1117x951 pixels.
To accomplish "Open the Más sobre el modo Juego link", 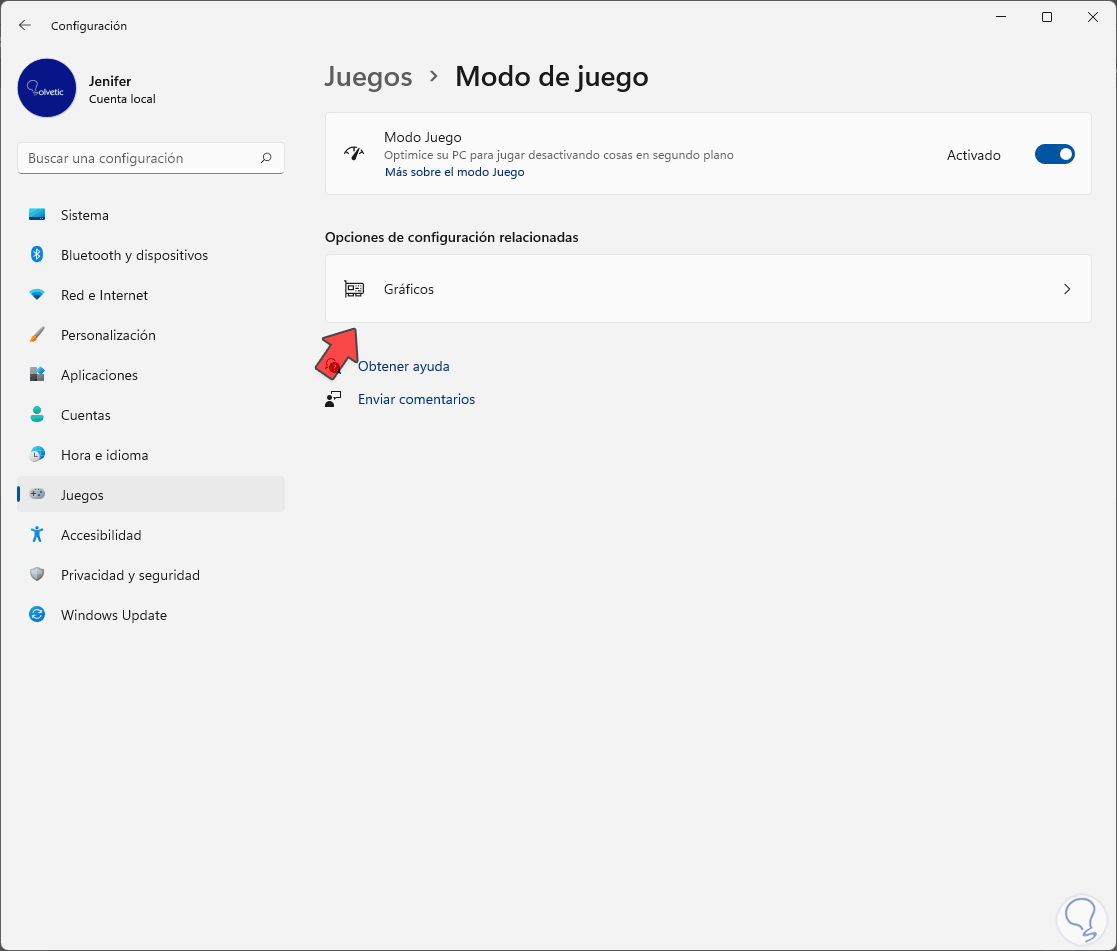I will click(454, 172).
